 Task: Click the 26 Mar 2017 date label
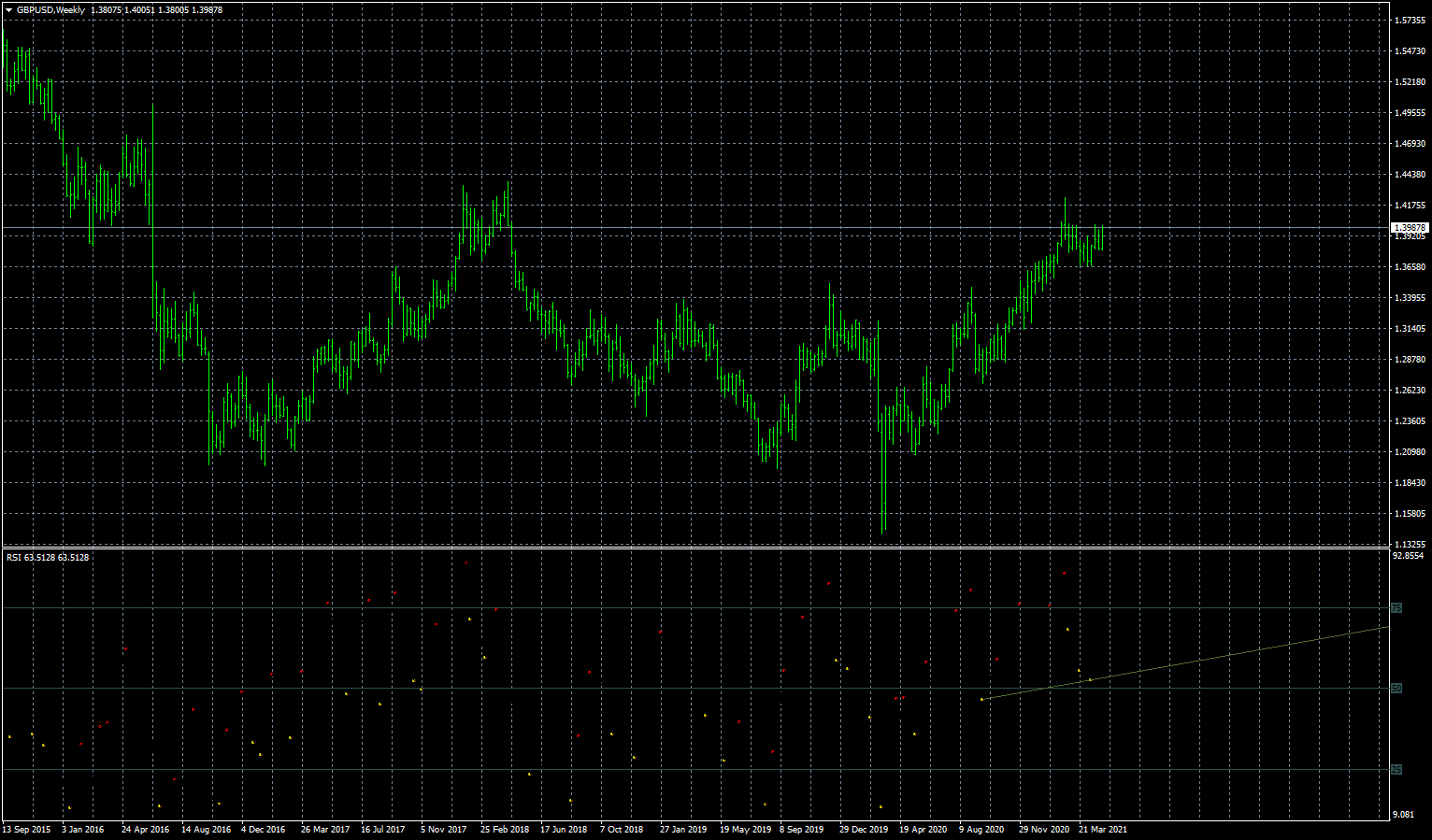pos(325,829)
